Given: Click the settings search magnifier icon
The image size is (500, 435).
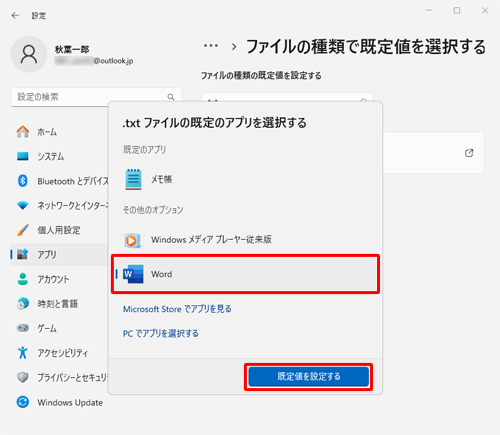Looking at the screenshot, I should click(171, 97).
